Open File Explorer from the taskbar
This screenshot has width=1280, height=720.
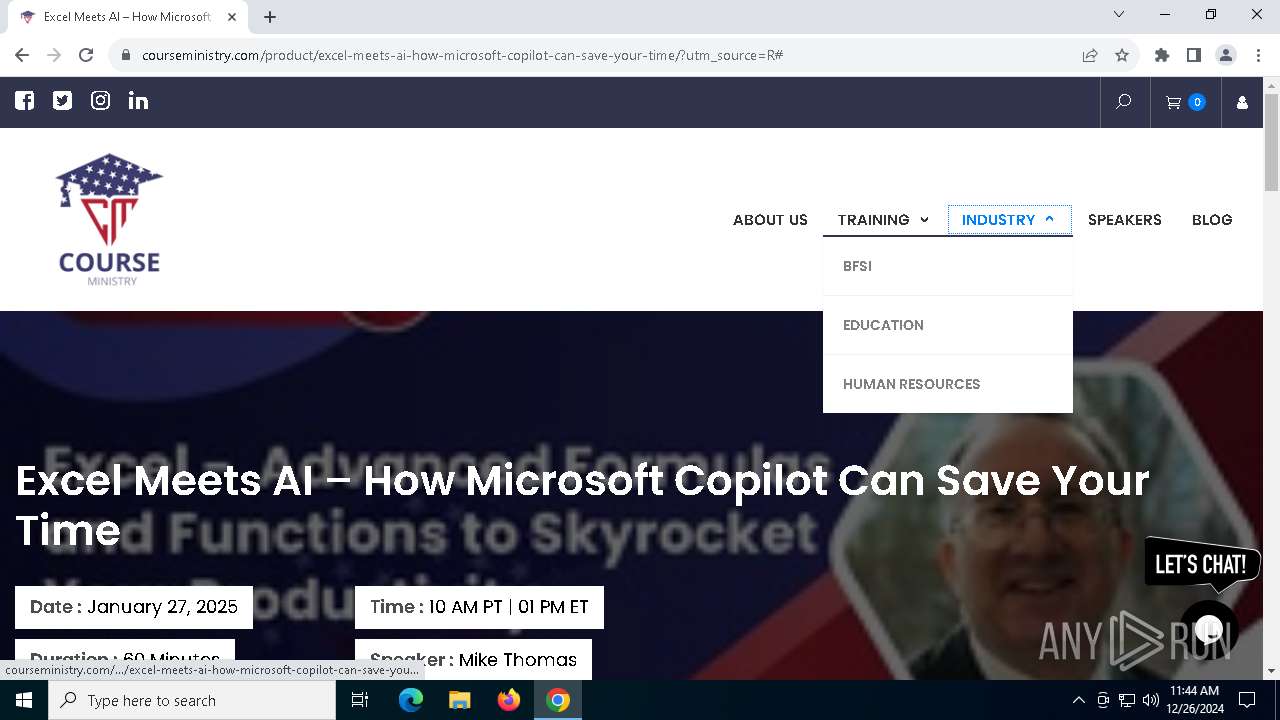point(459,700)
